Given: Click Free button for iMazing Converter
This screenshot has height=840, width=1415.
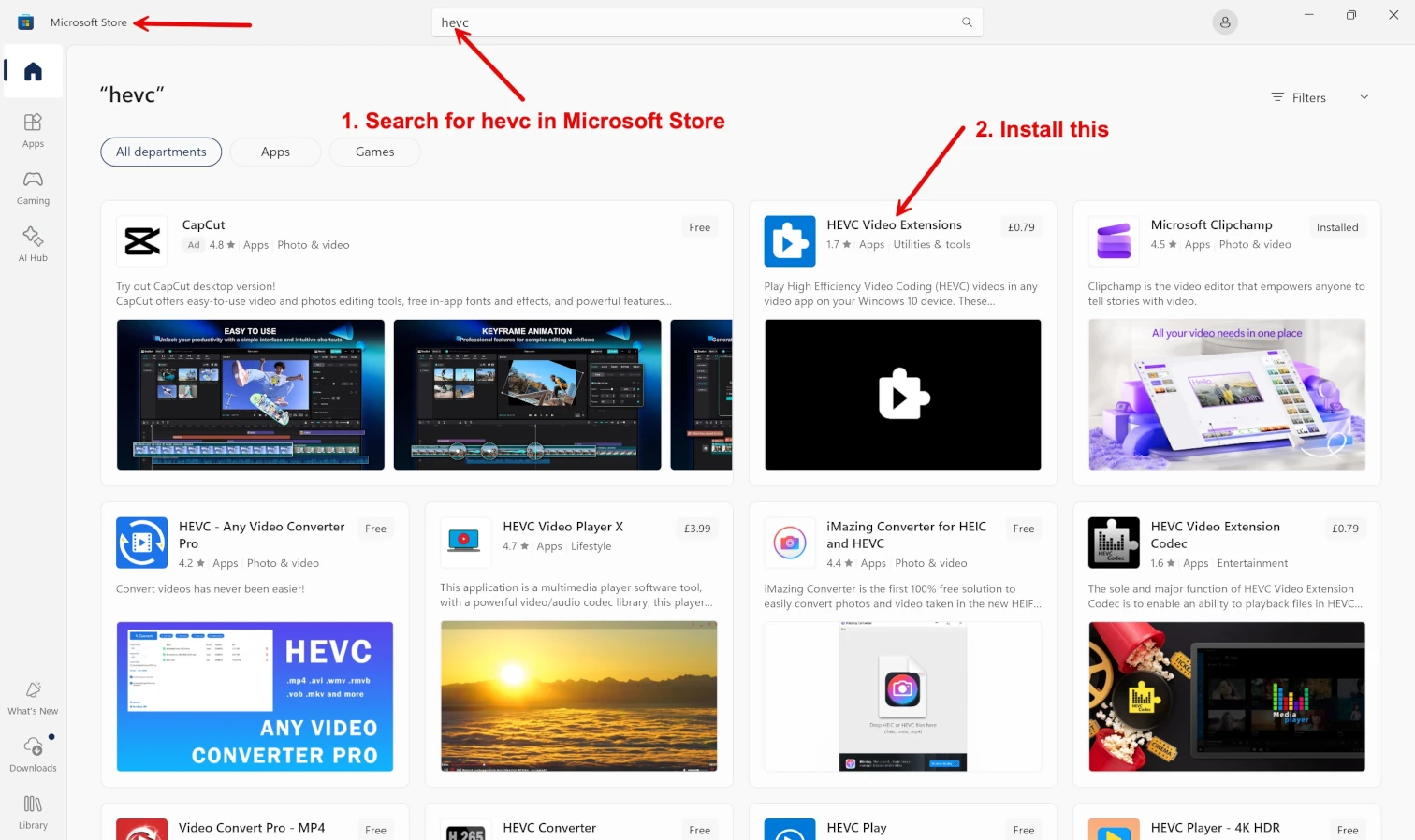Looking at the screenshot, I should pyautogui.click(x=1024, y=529).
